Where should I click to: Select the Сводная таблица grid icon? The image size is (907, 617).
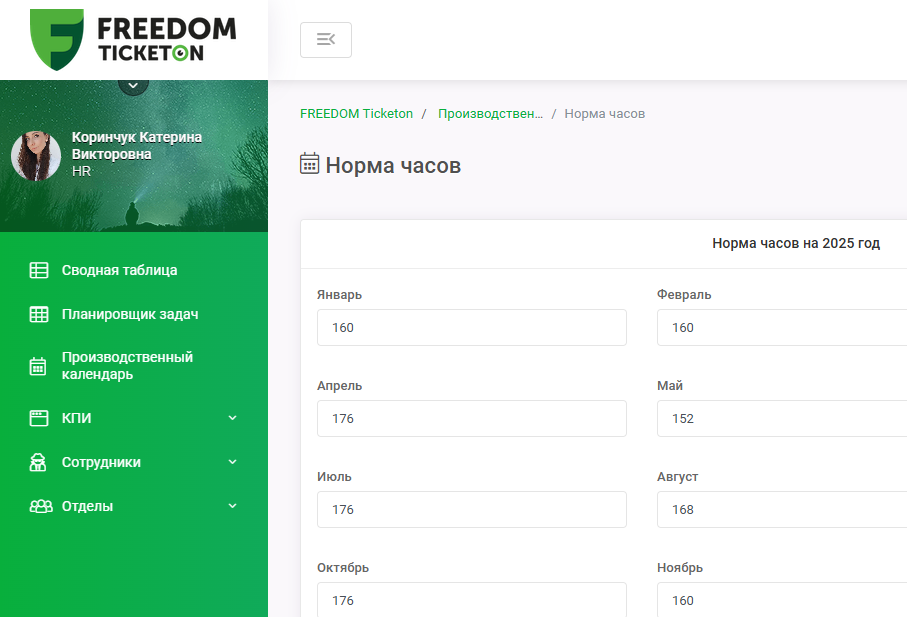coord(38,270)
